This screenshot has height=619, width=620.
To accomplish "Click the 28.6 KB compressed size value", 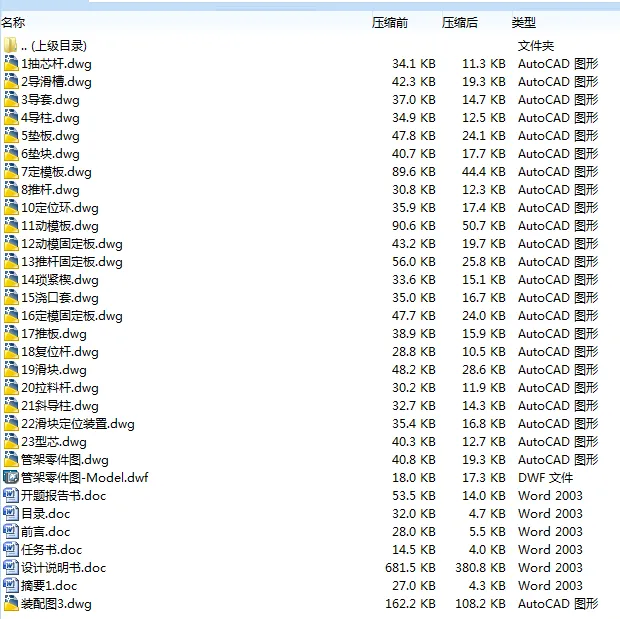I will click(484, 370).
